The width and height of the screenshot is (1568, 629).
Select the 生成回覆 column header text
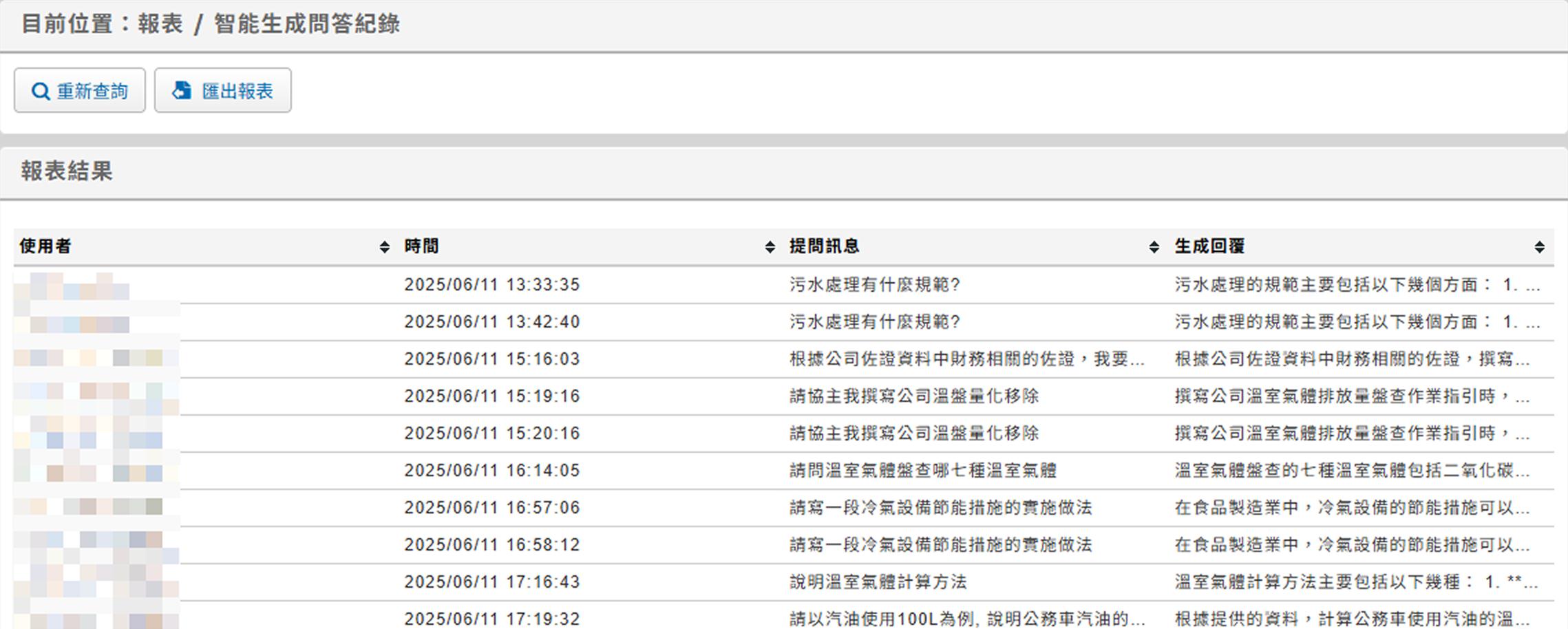pyautogui.click(x=1209, y=246)
